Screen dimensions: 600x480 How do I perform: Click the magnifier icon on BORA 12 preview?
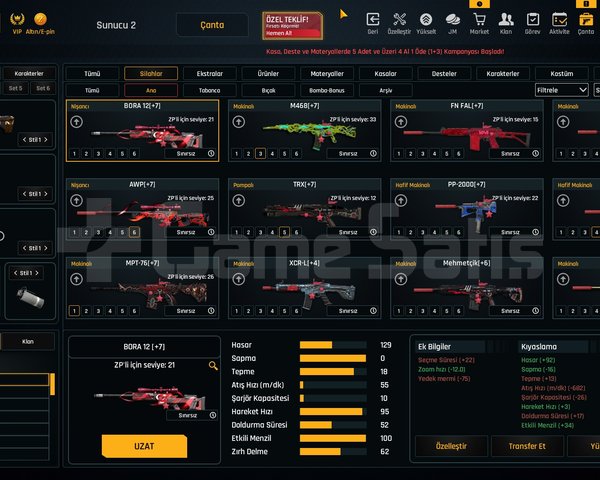click(x=213, y=366)
